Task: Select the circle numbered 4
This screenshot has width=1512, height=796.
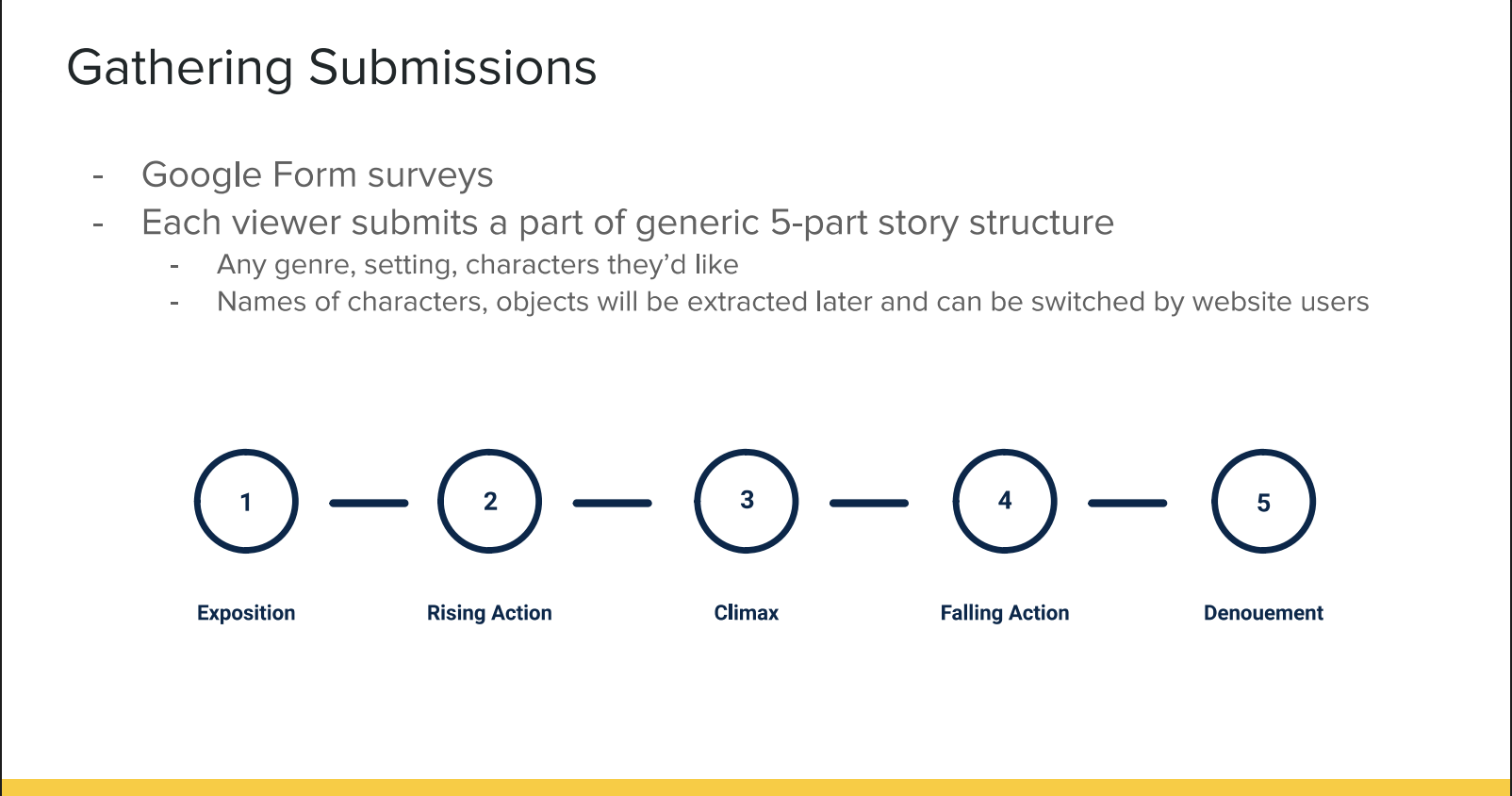Action: pos(1005,501)
